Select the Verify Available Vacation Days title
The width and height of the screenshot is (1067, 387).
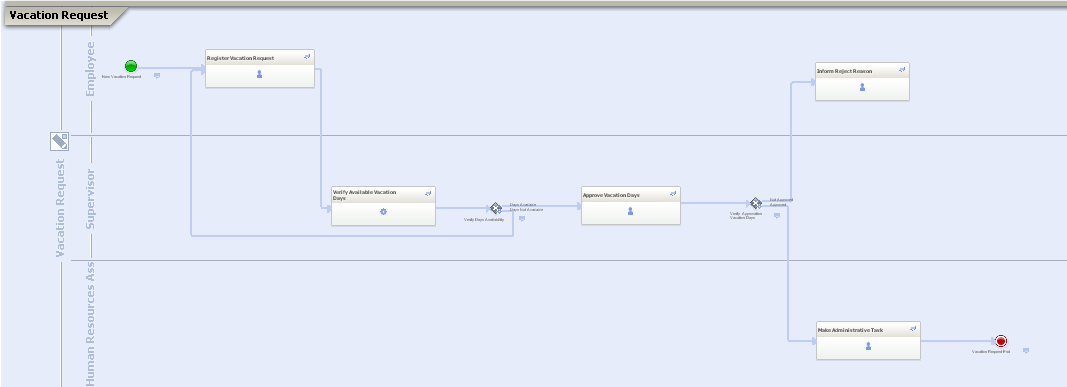tap(364, 195)
